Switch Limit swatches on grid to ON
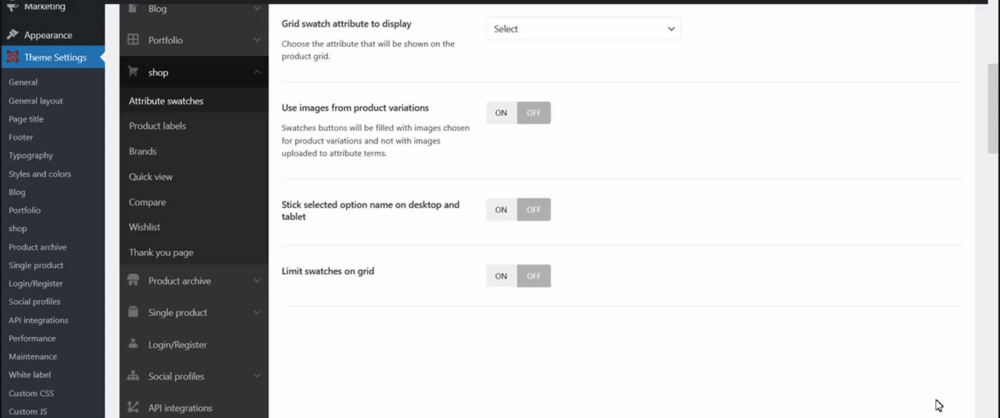1000x418 pixels. click(501, 276)
